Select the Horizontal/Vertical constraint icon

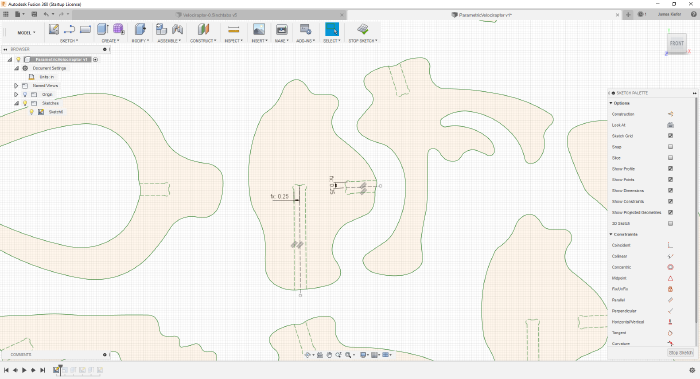670,322
